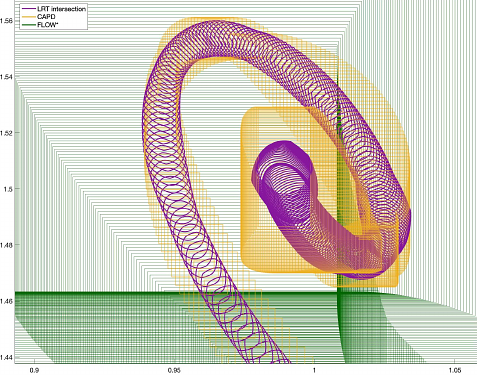The height and width of the screenshot is (376, 477).
Task: Click the 1.48 y-axis tick label
Action: (x=6, y=245)
